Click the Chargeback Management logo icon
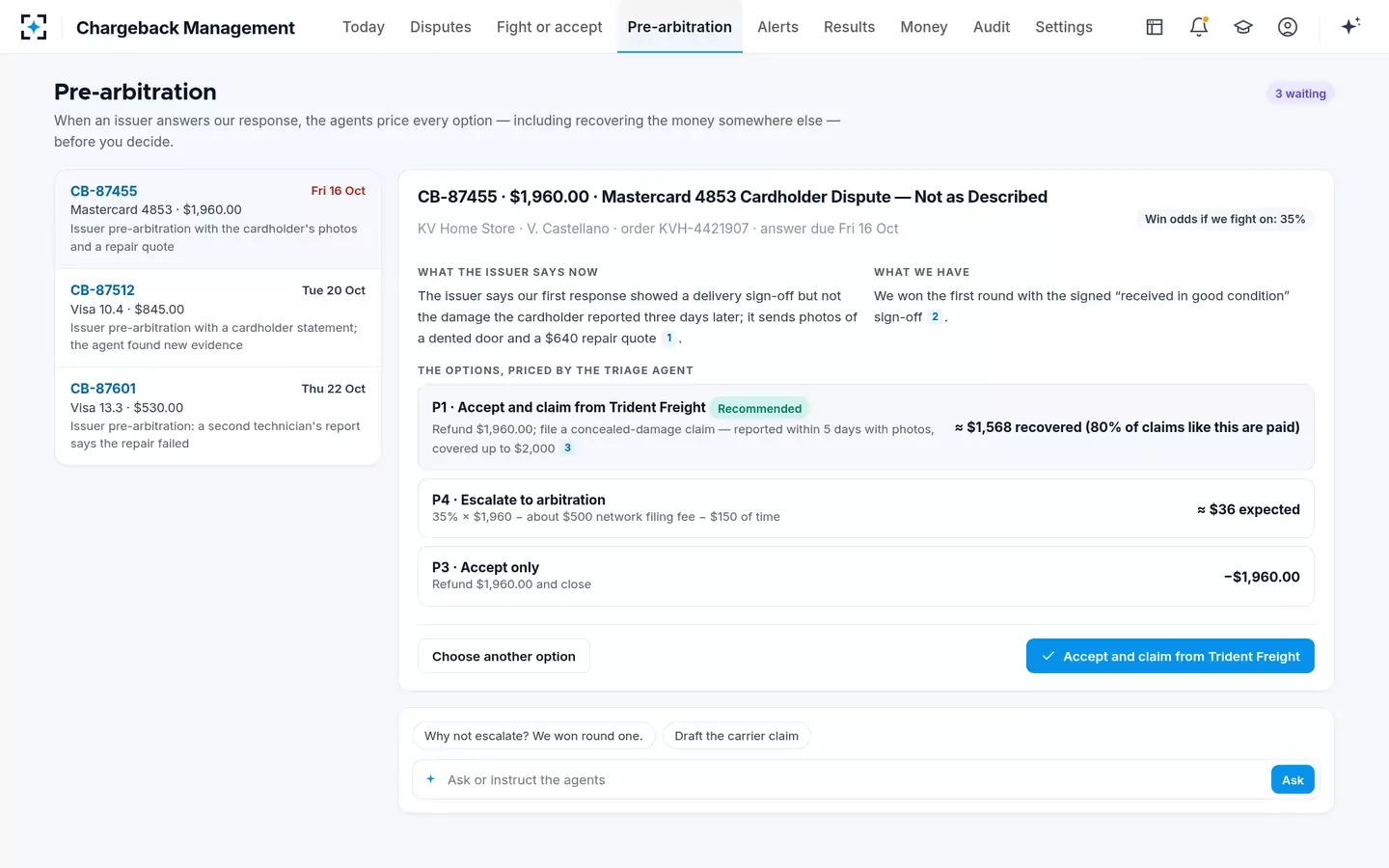 coord(34,27)
